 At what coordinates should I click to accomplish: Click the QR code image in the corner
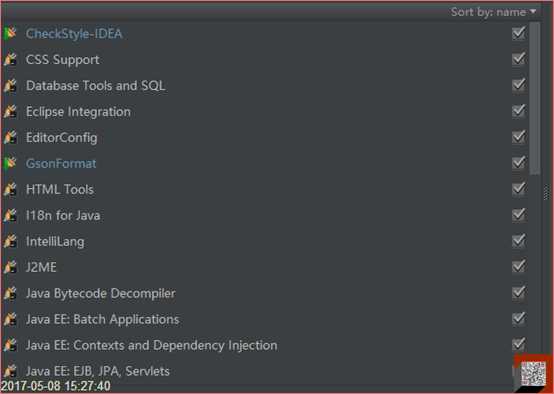[x=533, y=374]
